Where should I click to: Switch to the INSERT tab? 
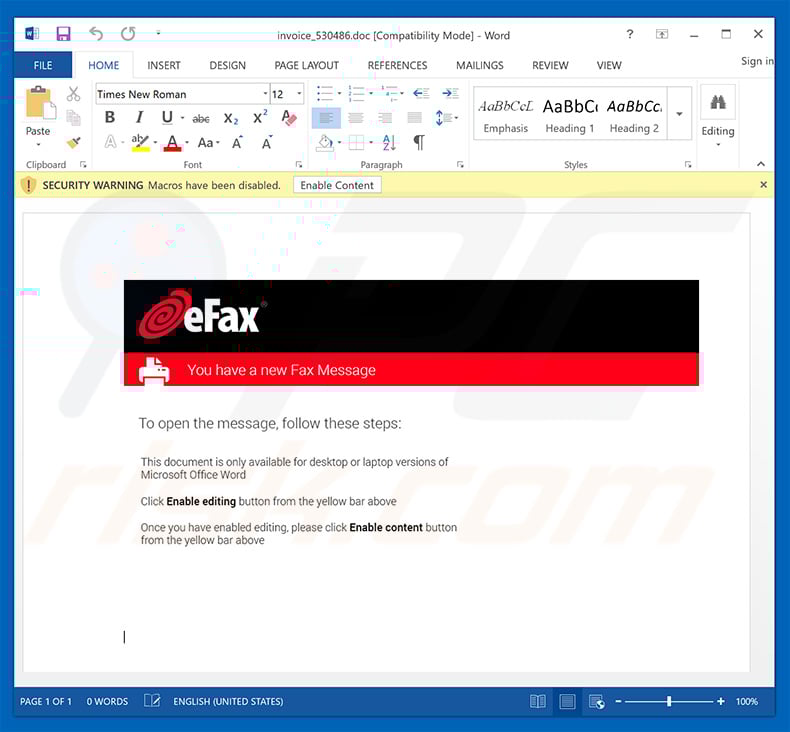(164, 65)
